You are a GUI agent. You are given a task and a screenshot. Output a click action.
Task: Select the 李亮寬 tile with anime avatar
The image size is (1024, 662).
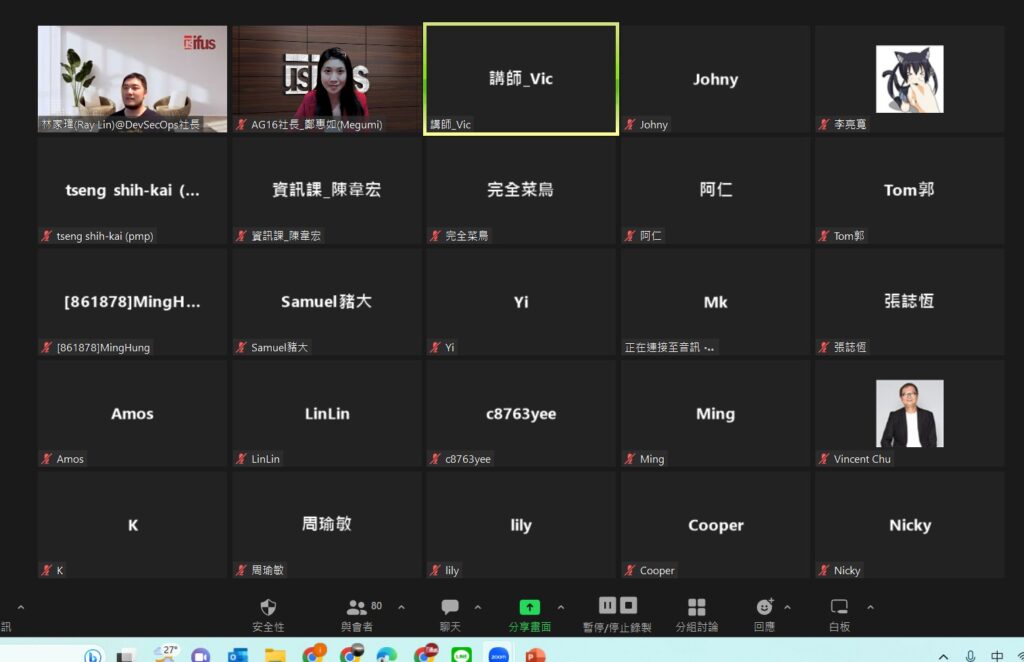click(909, 79)
